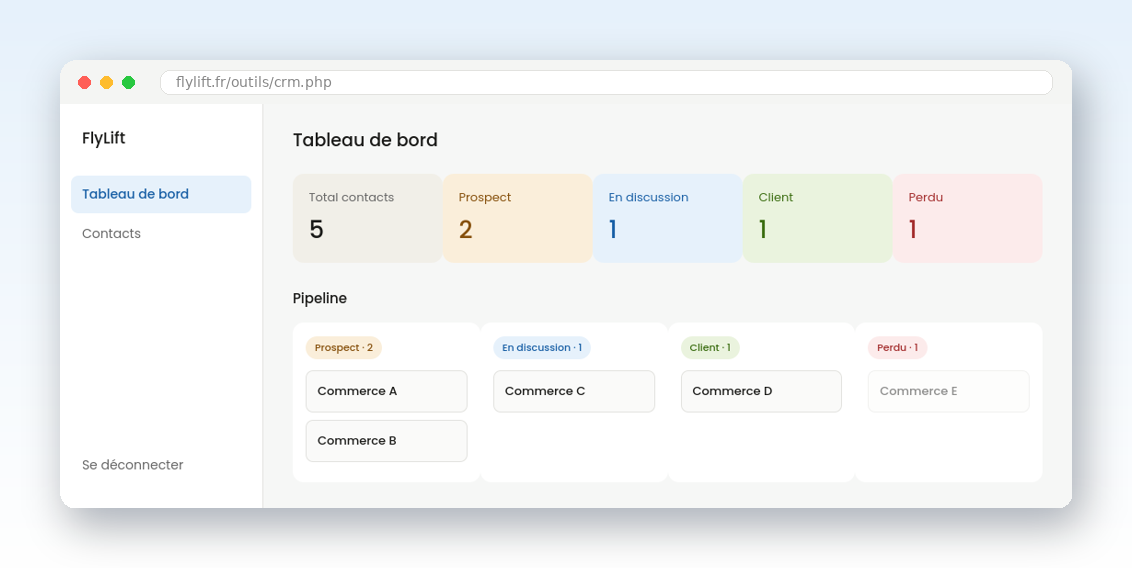Select the En discussion stat card
The image size is (1132, 568).
click(x=668, y=218)
